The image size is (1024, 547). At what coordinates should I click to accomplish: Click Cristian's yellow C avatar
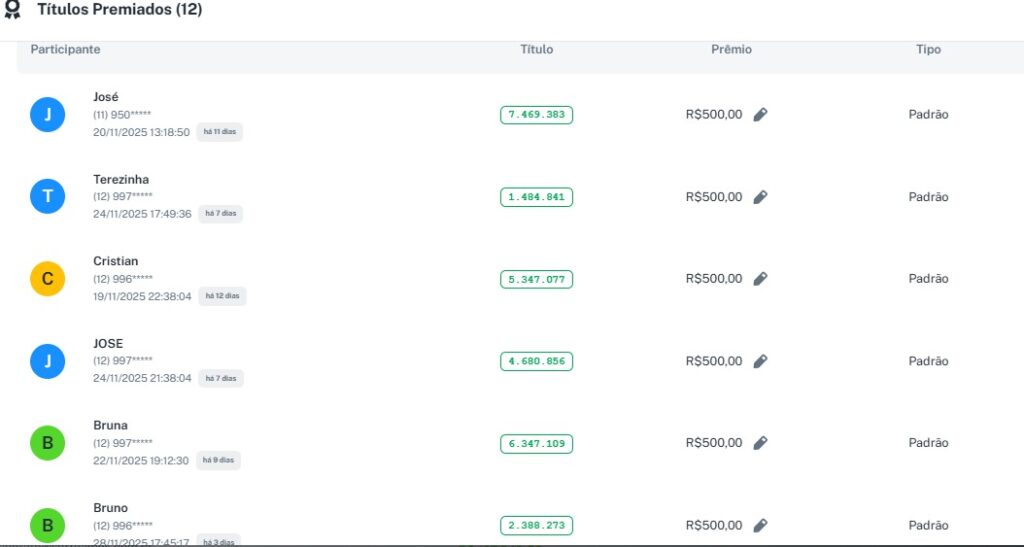47,279
